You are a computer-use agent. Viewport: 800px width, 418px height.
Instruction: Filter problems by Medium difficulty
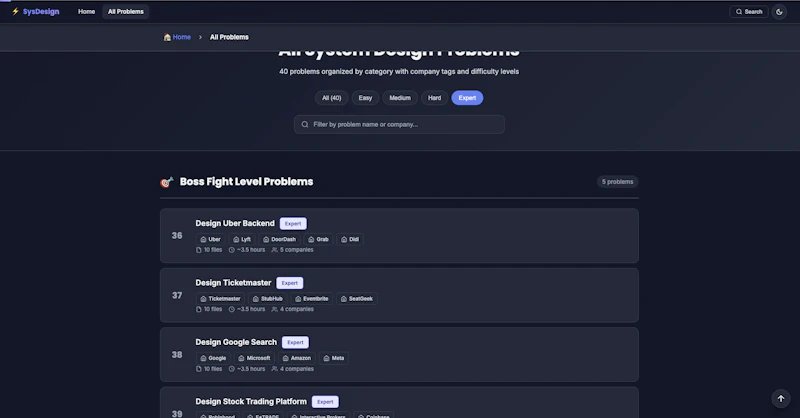(x=400, y=98)
